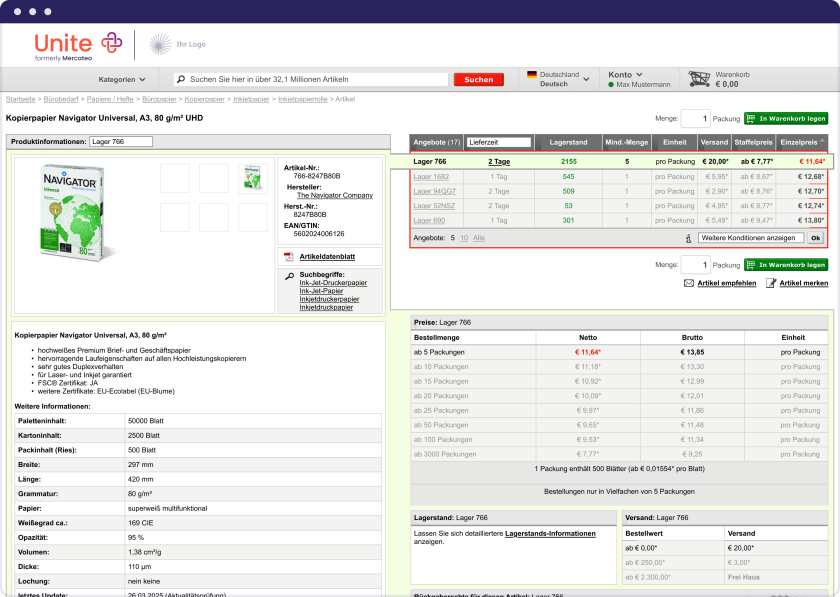Click the green status dot beside Max Mustermann

(611, 85)
